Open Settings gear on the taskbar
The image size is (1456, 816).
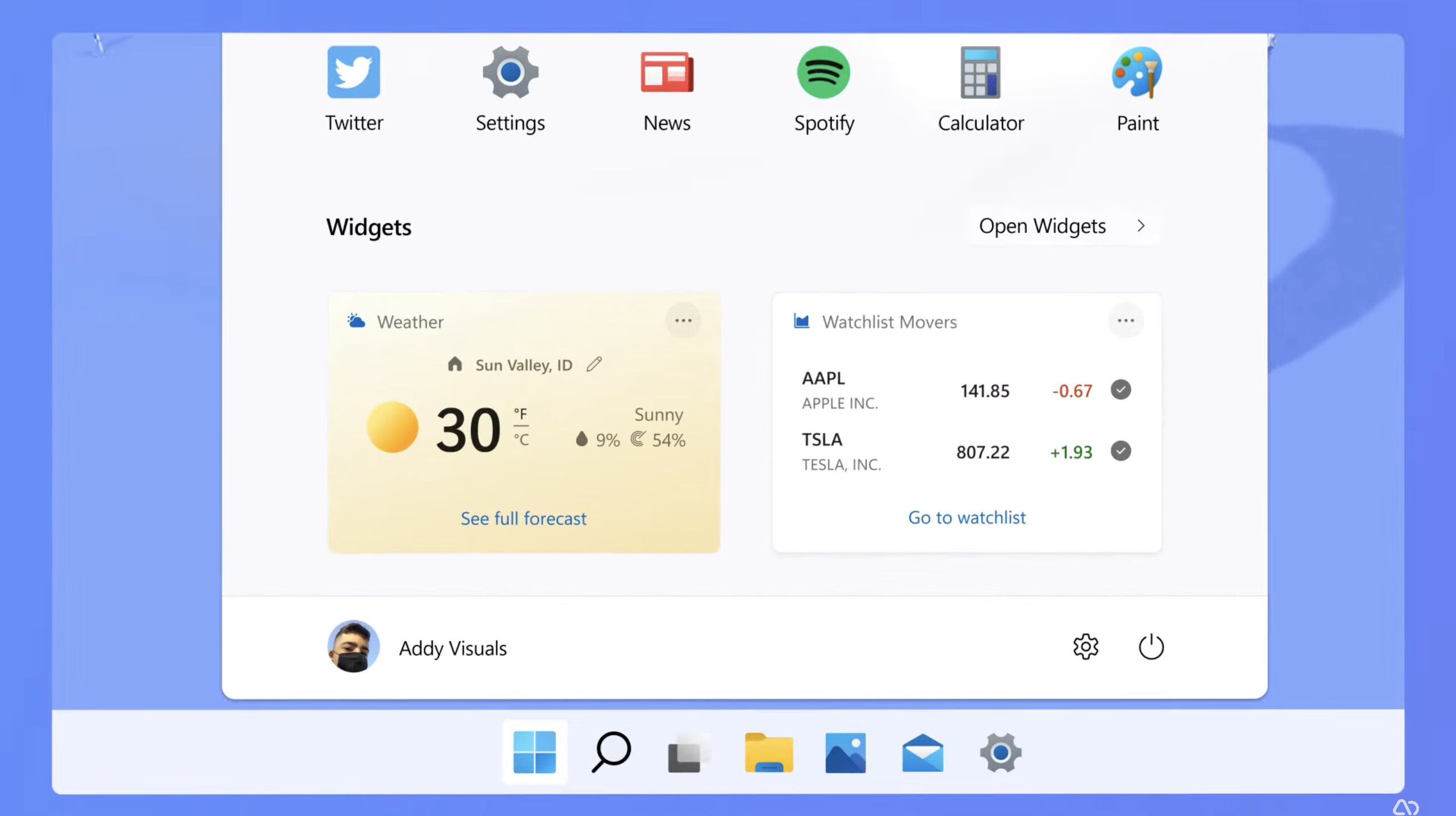[x=1000, y=752]
